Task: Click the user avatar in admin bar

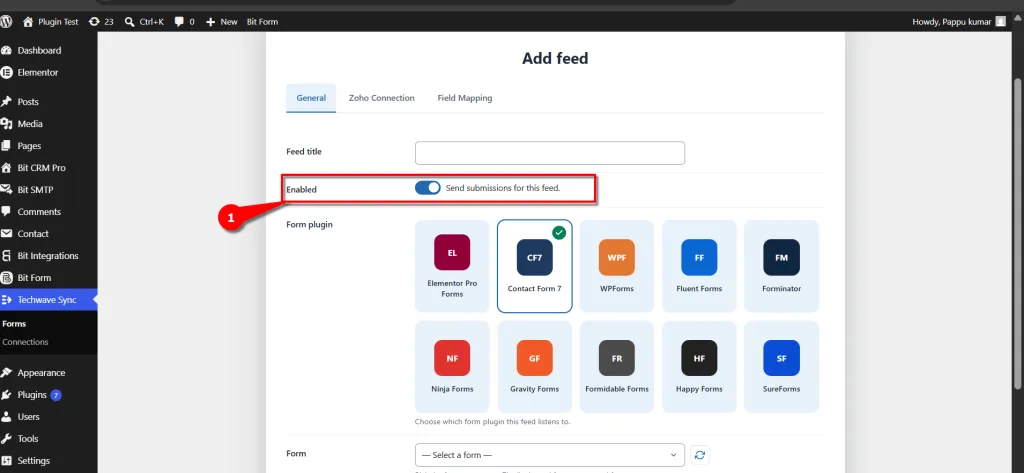Action: click(x=1000, y=22)
